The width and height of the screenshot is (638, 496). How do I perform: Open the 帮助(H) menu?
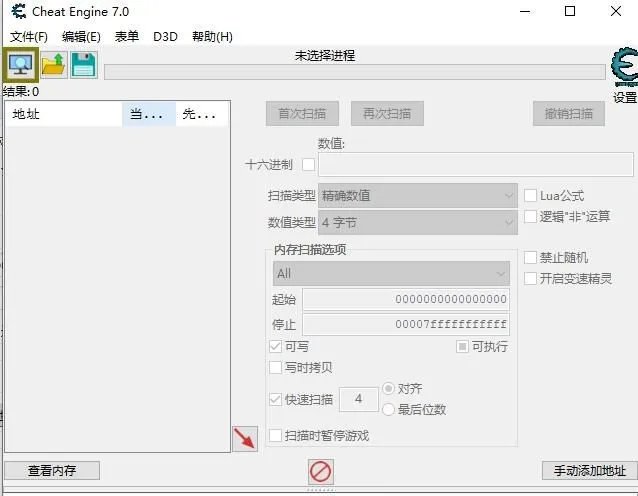coord(212,37)
